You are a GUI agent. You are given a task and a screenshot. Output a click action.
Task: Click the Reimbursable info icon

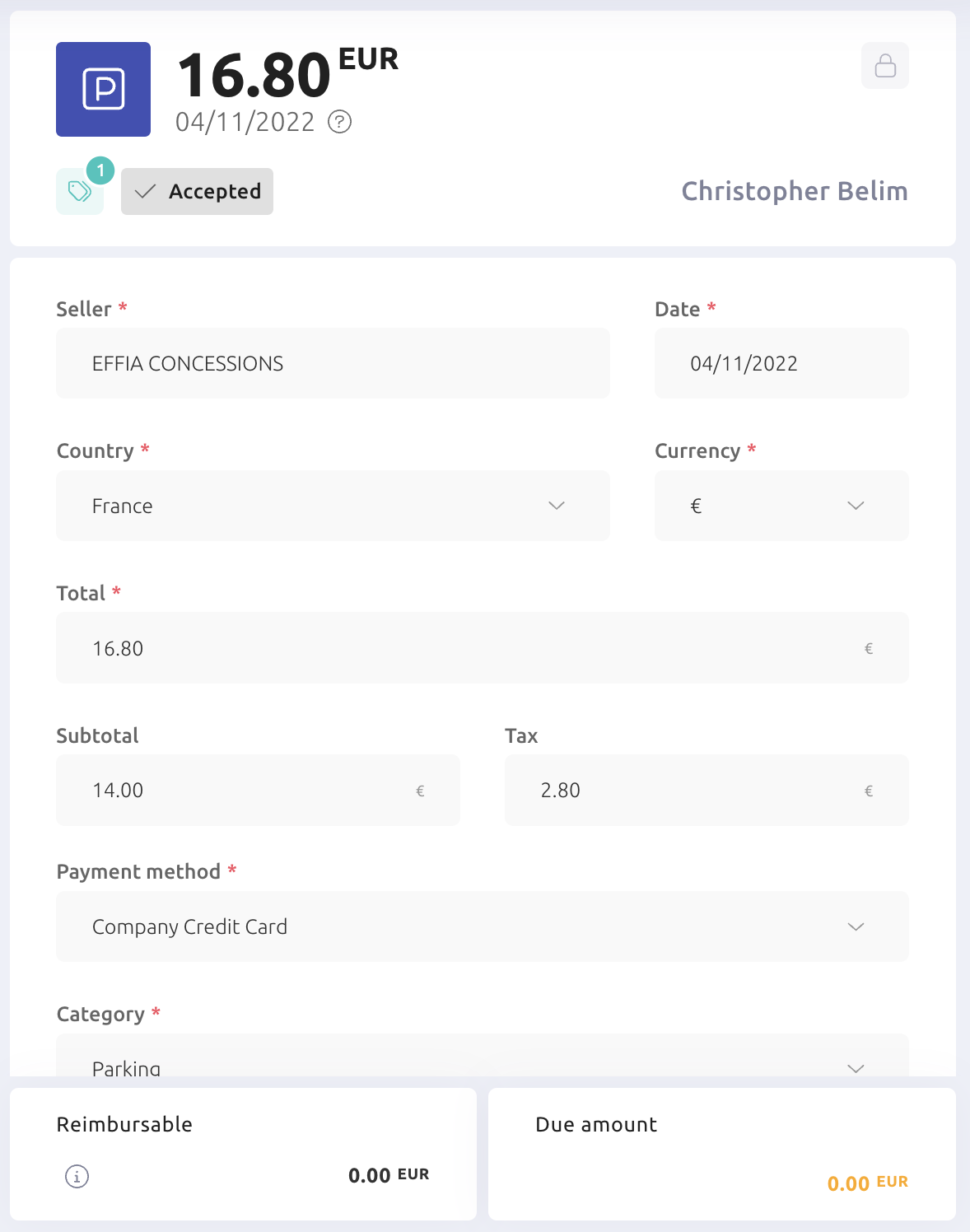coord(77,1176)
